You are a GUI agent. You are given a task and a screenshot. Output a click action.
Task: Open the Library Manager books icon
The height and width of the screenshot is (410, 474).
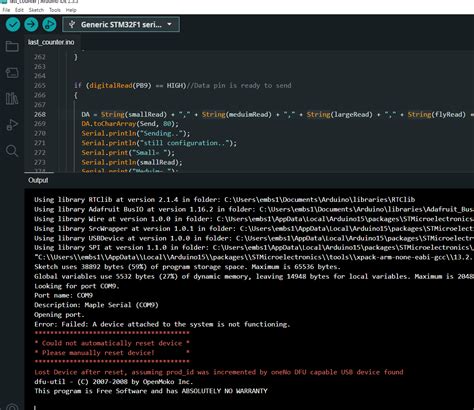[12, 99]
